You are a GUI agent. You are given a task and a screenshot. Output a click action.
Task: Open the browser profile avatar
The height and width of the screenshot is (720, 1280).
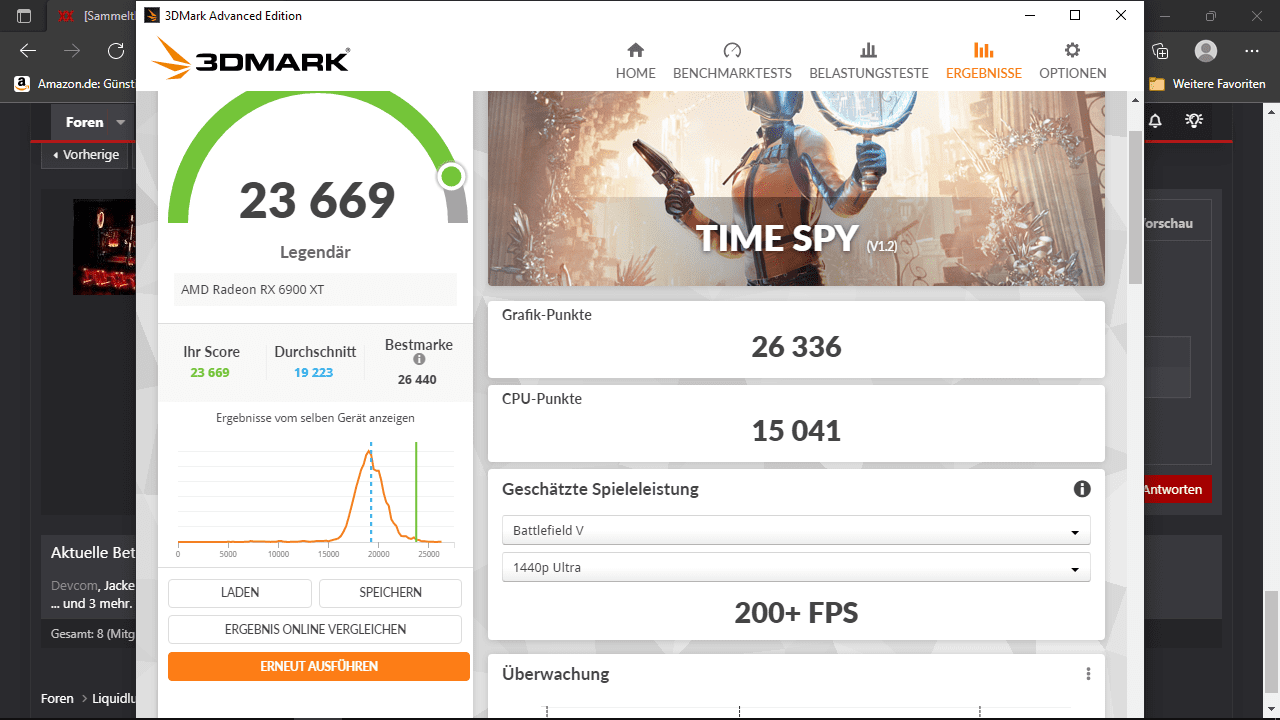click(1206, 51)
